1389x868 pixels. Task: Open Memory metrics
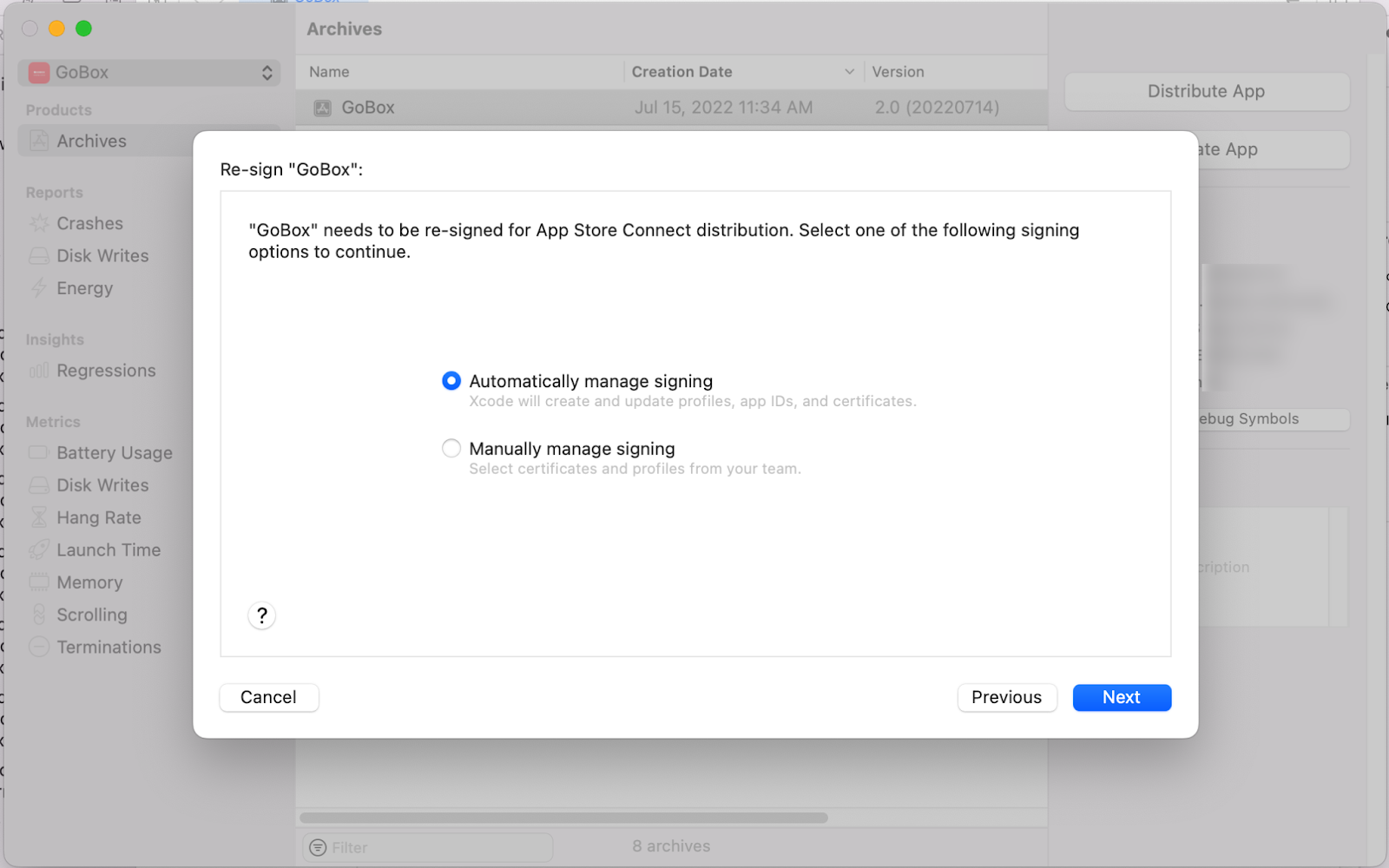(x=89, y=582)
